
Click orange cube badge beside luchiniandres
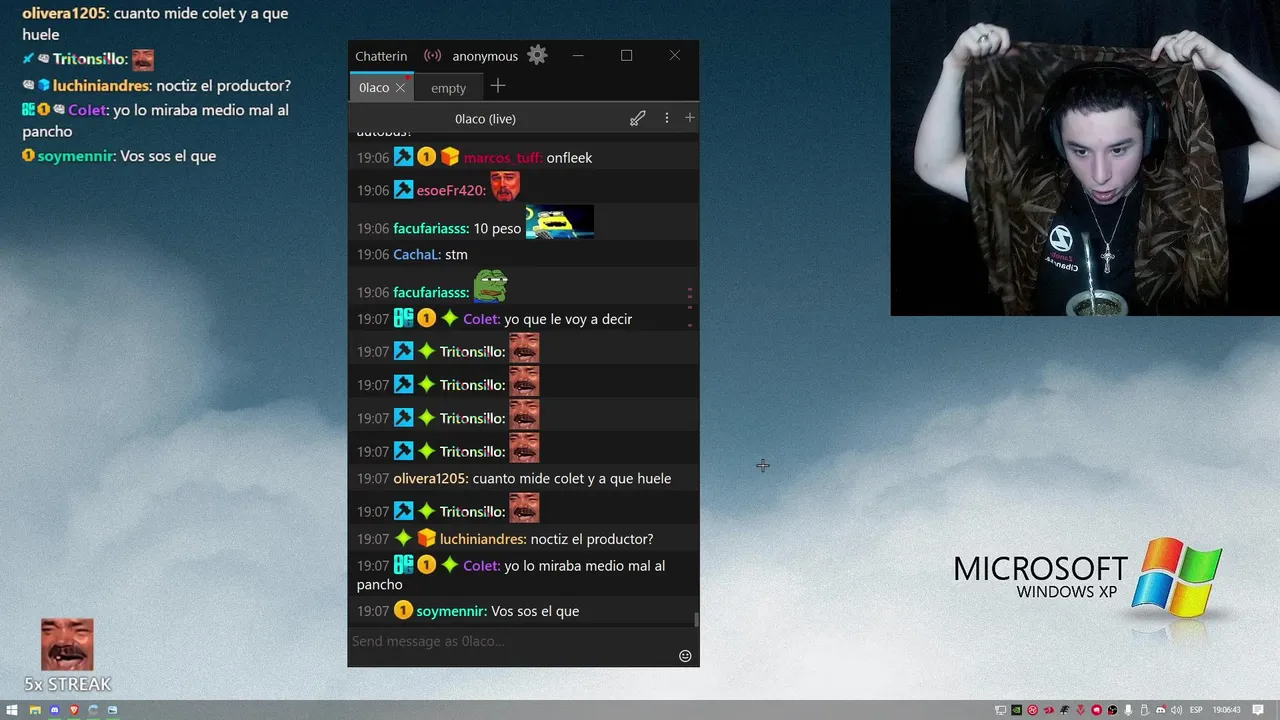pyautogui.click(x=426, y=538)
